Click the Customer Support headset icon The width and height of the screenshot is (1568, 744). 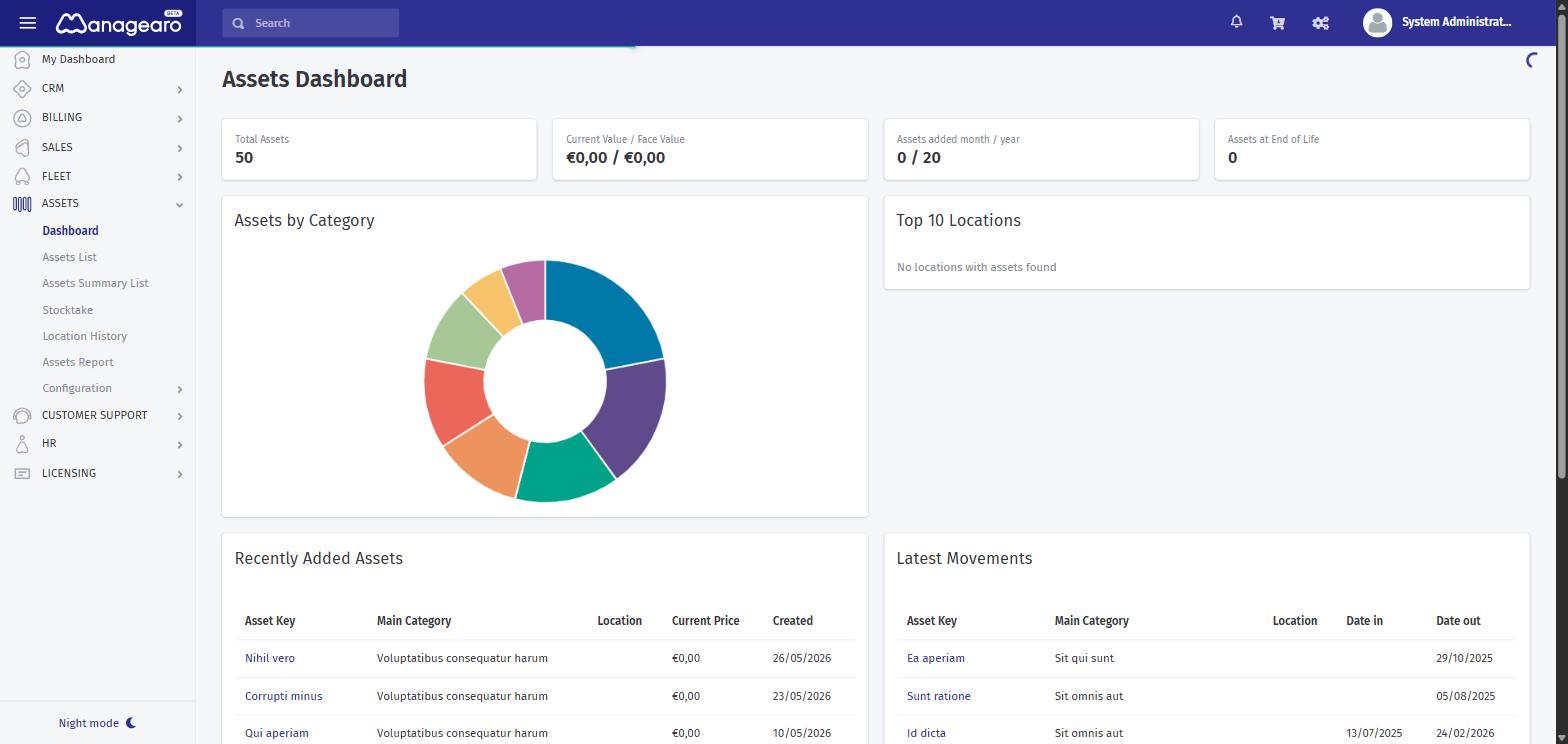pyautogui.click(x=22, y=416)
